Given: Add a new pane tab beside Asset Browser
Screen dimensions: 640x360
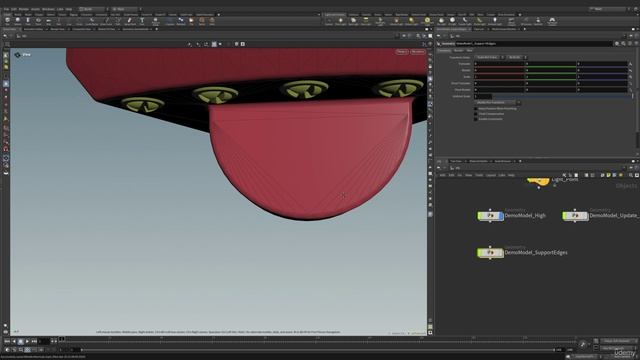Looking at the screenshot, I should pos(520,161).
